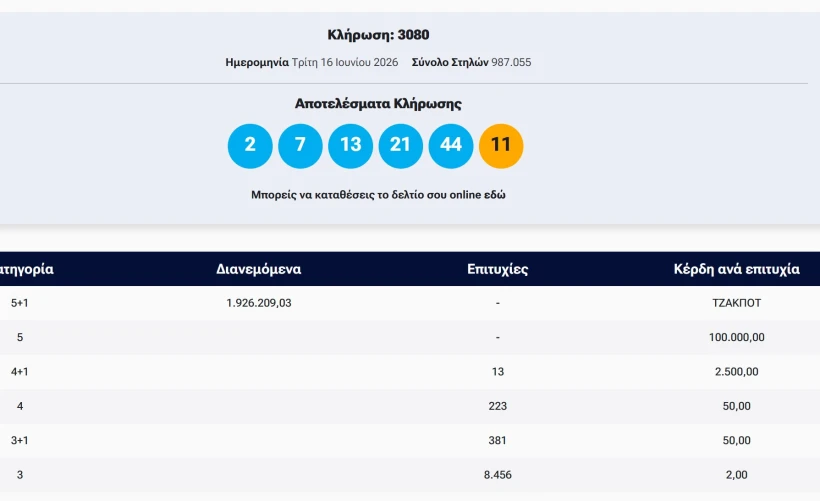Screen dimensions: 820x501
Task: Click the distributed amount 1.926.209,03
Action: 258,303
